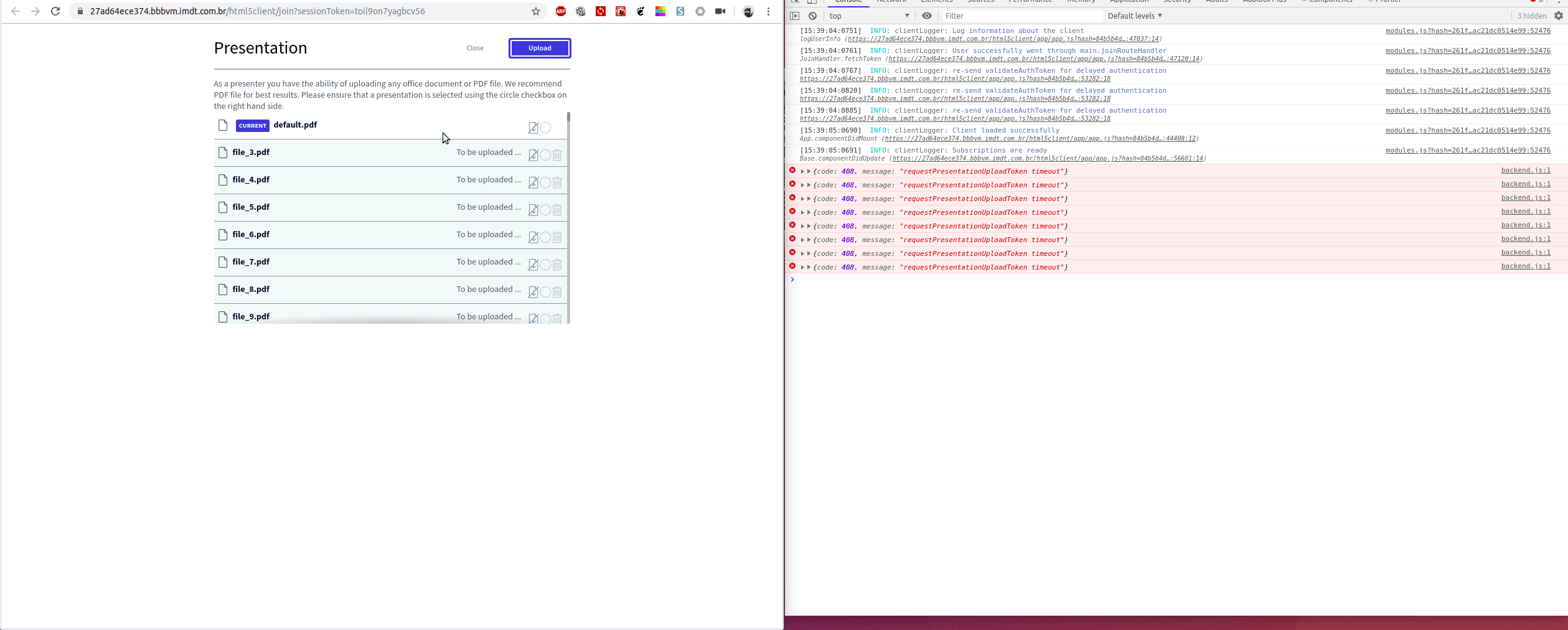Create a live expression with the eye icon

tap(927, 16)
